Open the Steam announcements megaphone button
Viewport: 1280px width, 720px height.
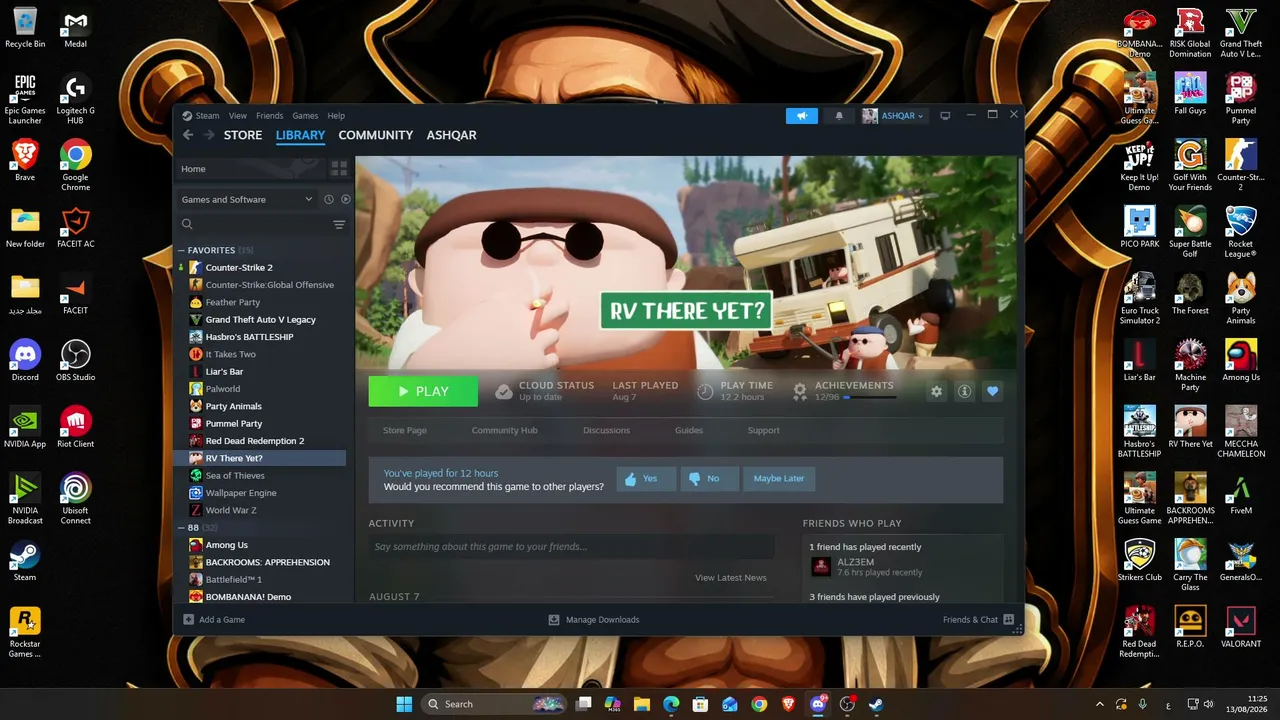pyautogui.click(x=802, y=116)
